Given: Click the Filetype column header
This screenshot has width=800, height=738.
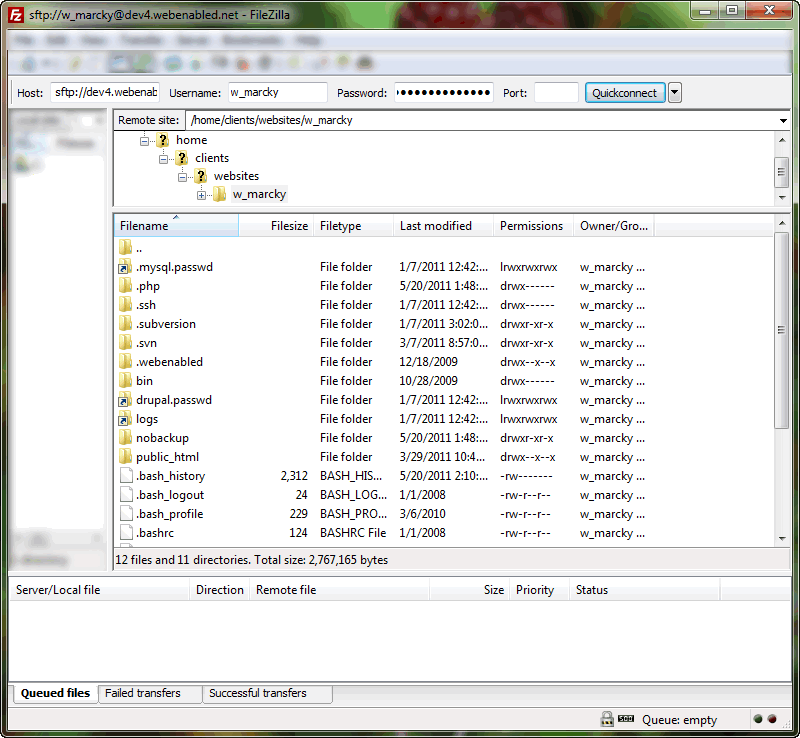Looking at the screenshot, I should [x=353, y=226].
